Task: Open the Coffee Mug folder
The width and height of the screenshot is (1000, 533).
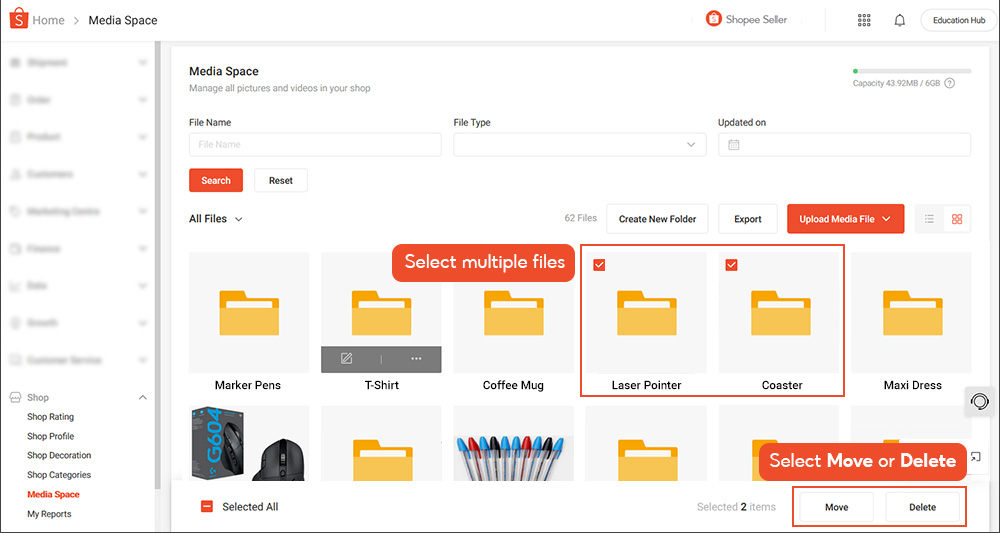Action: 513,312
